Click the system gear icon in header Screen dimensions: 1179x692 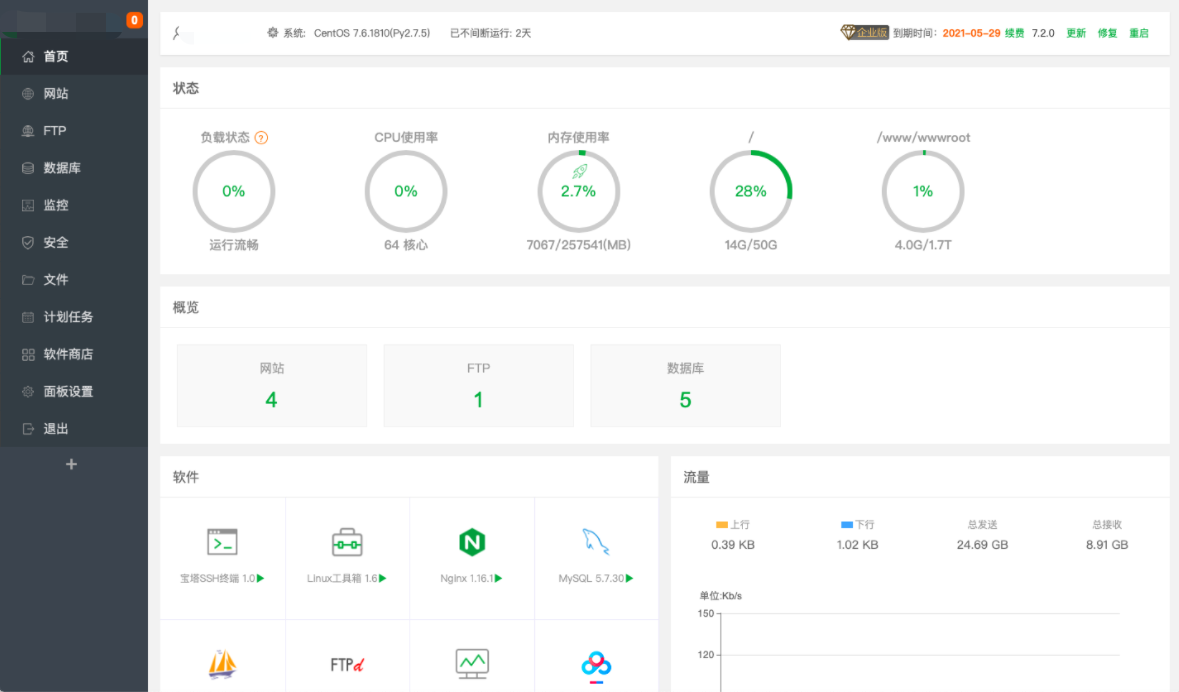tap(272, 33)
